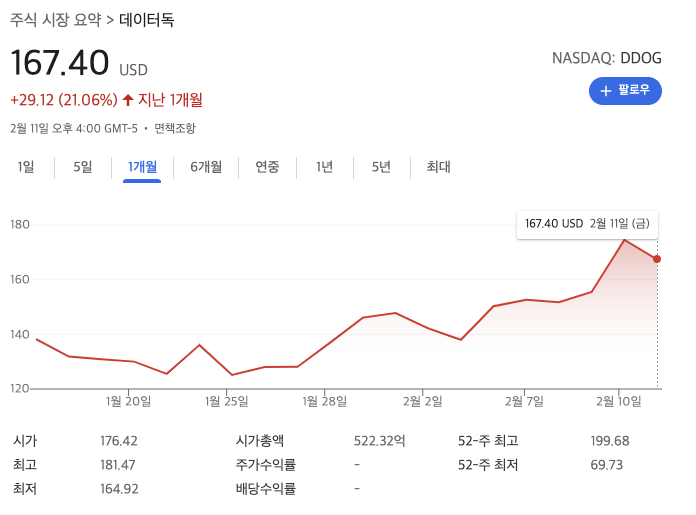Click the 180 y-axis label
This screenshot has height=515, width=696.
(20, 224)
